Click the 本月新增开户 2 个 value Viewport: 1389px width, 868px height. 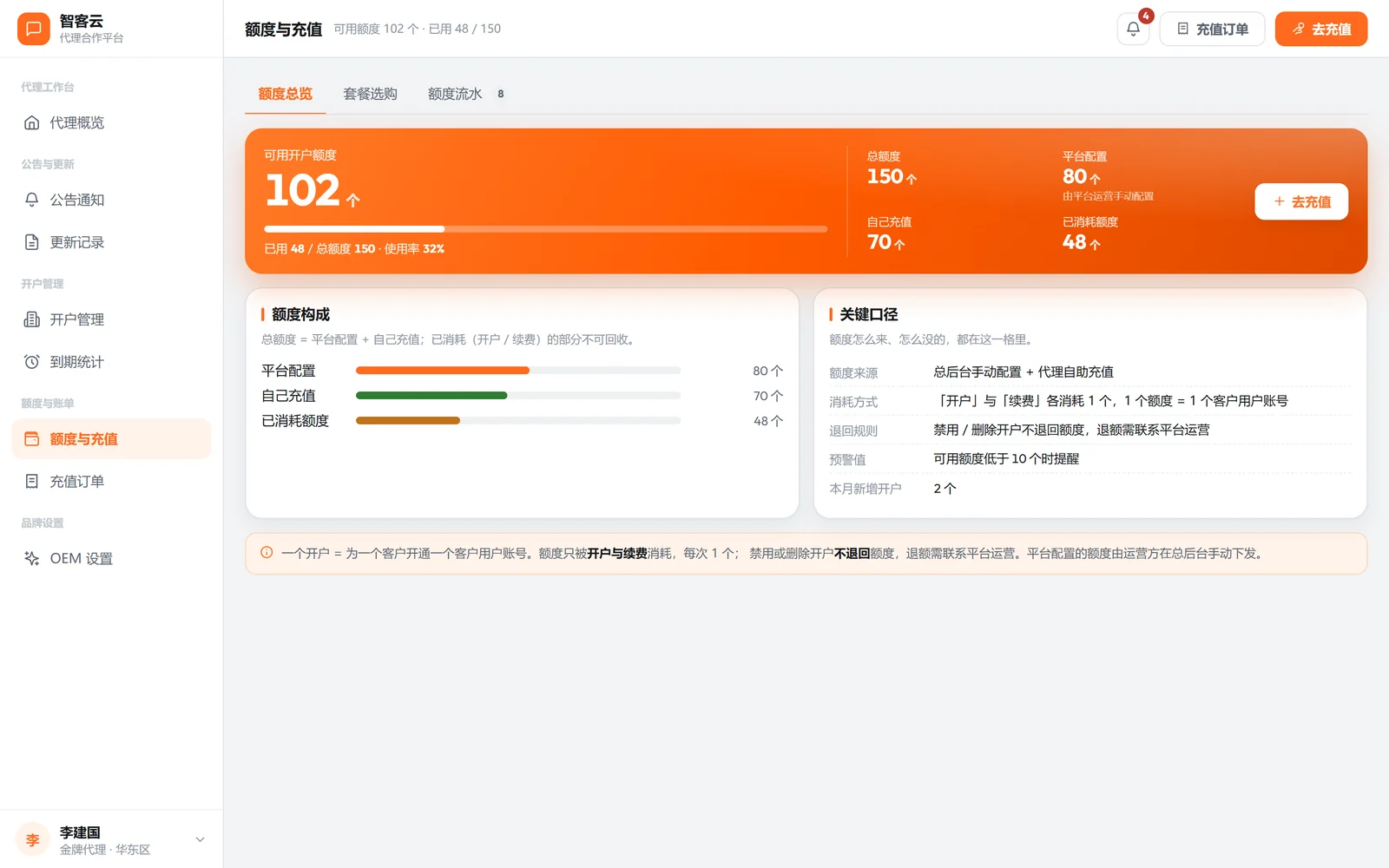(945, 489)
